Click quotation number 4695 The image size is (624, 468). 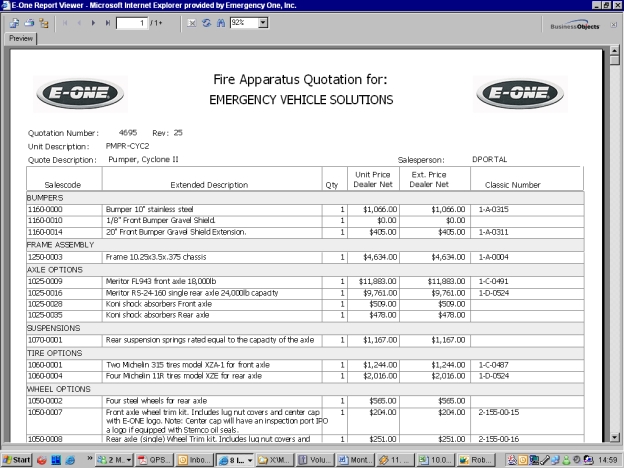click(x=128, y=133)
